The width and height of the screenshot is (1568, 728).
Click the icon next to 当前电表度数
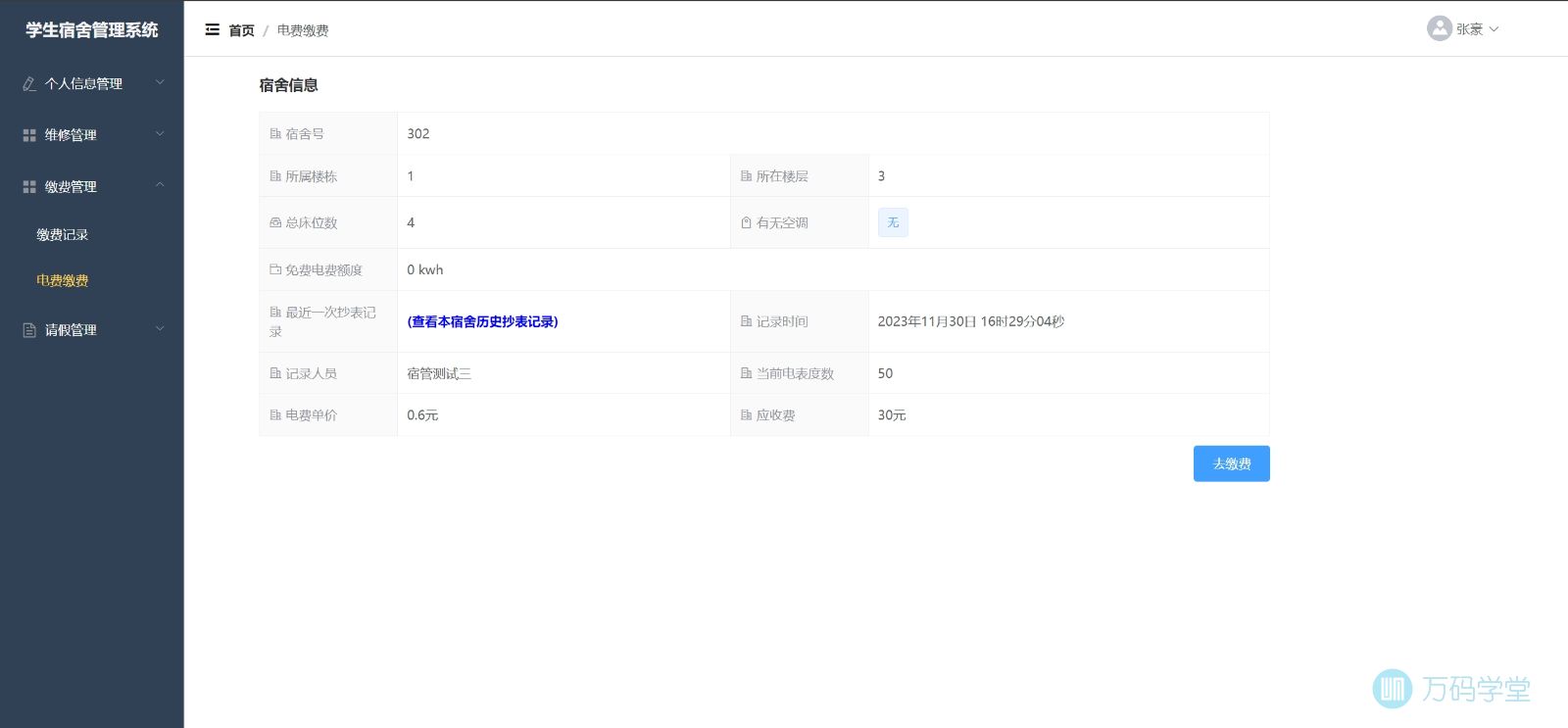tap(746, 373)
